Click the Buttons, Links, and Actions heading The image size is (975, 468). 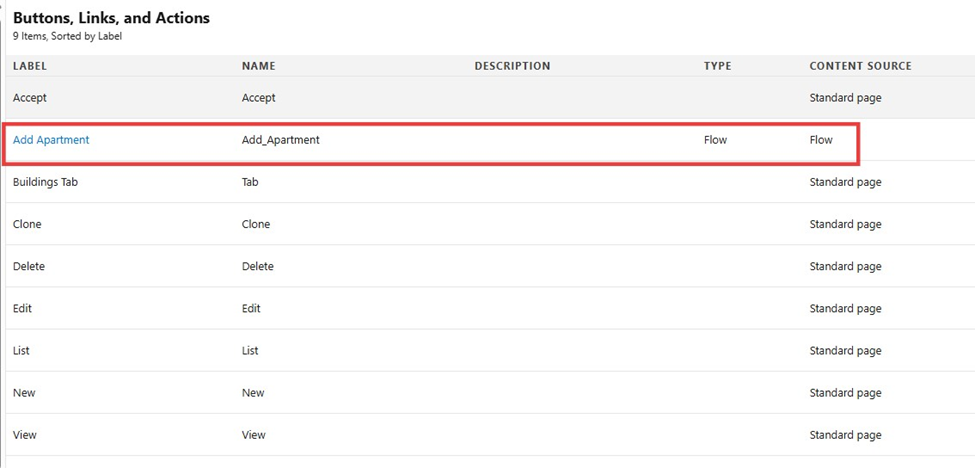pyautogui.click(x=111, y=18)
